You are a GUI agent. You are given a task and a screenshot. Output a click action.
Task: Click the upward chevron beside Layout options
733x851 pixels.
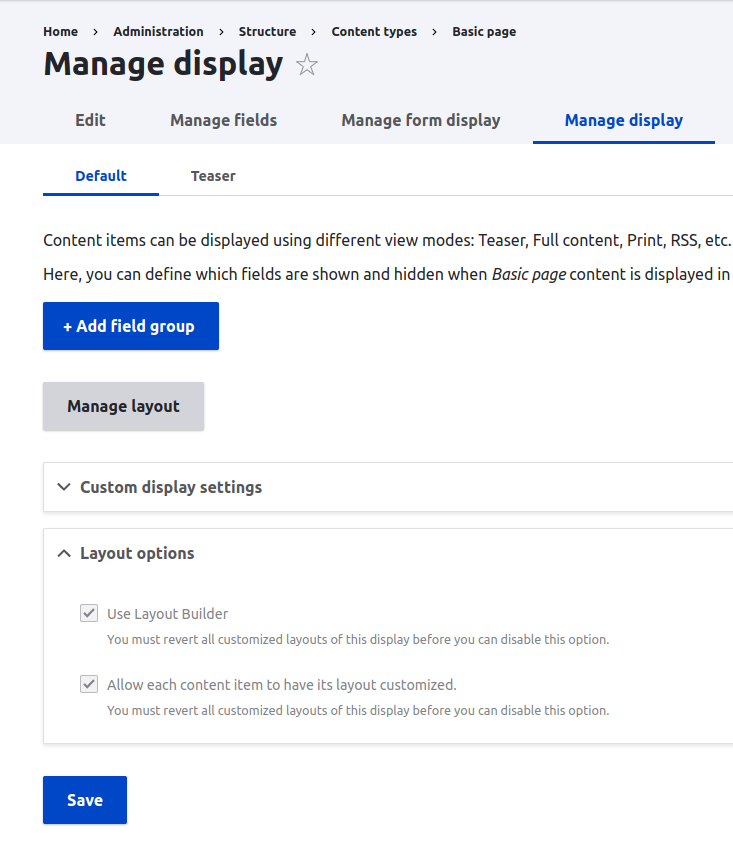(63, 553)
